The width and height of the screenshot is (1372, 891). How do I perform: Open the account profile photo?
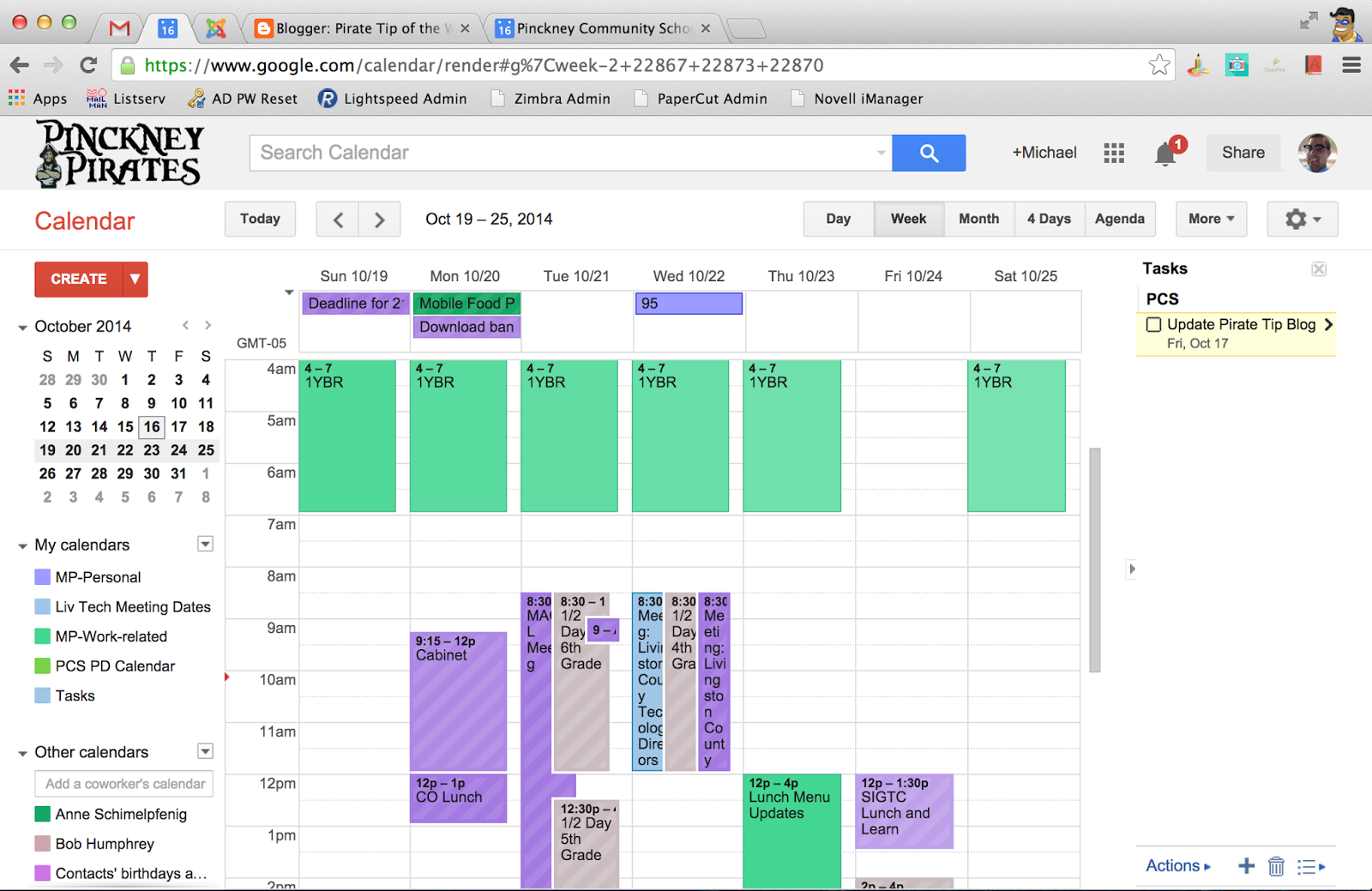pos(1317,153)
